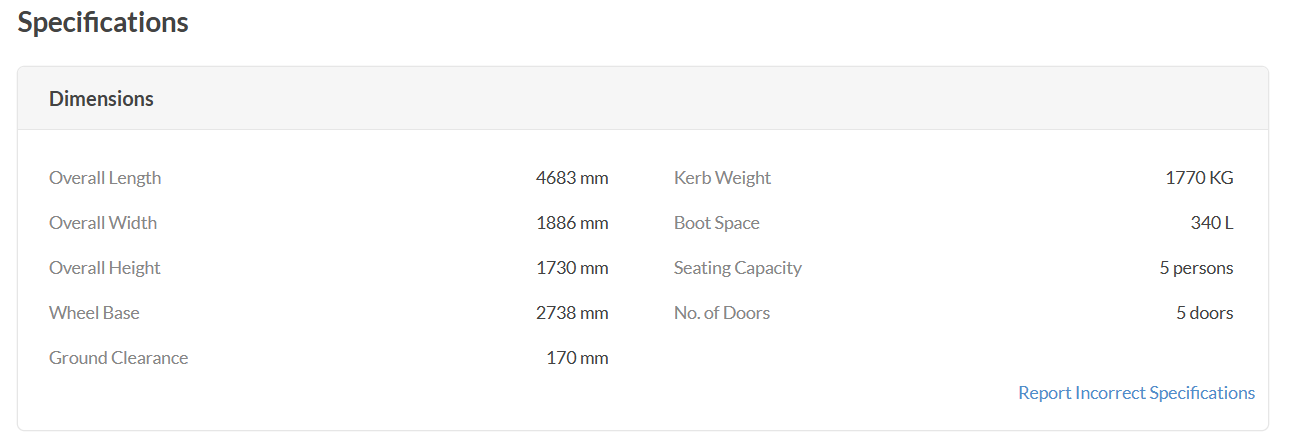Image resolution: width=1292 pixels, height=438 pixels.
Task: Click the 170 mm clearance value
Action: coord(577,358)
